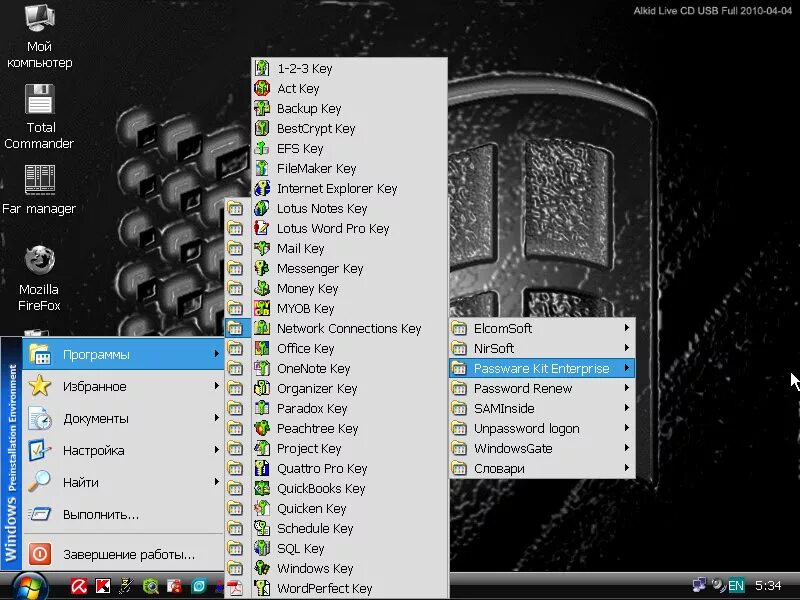Image resolution: width=800 pixels, height=600 pixels.
Task: Launch WordPerfect Key
Action: tap(349, 588)
